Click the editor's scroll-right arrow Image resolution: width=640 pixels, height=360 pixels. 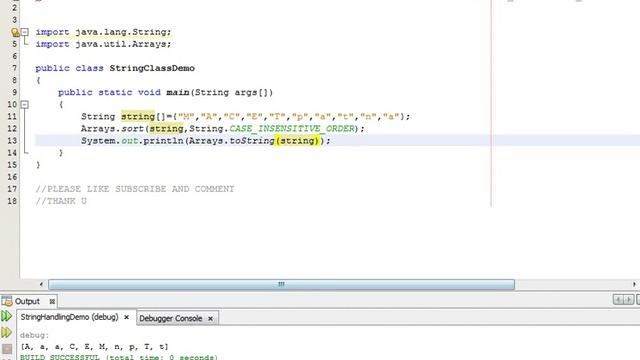pyautogui.click(x=634, y=284)
